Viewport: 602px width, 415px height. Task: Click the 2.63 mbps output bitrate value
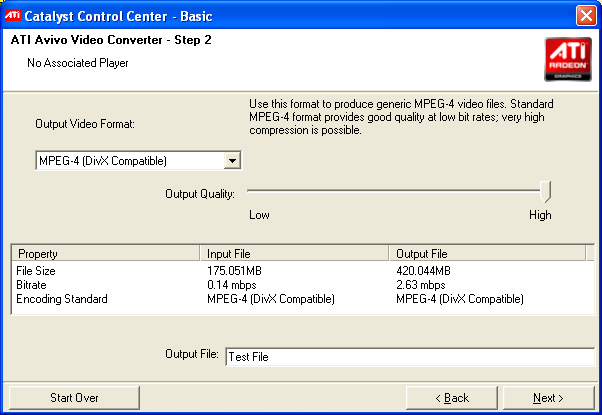421,285
